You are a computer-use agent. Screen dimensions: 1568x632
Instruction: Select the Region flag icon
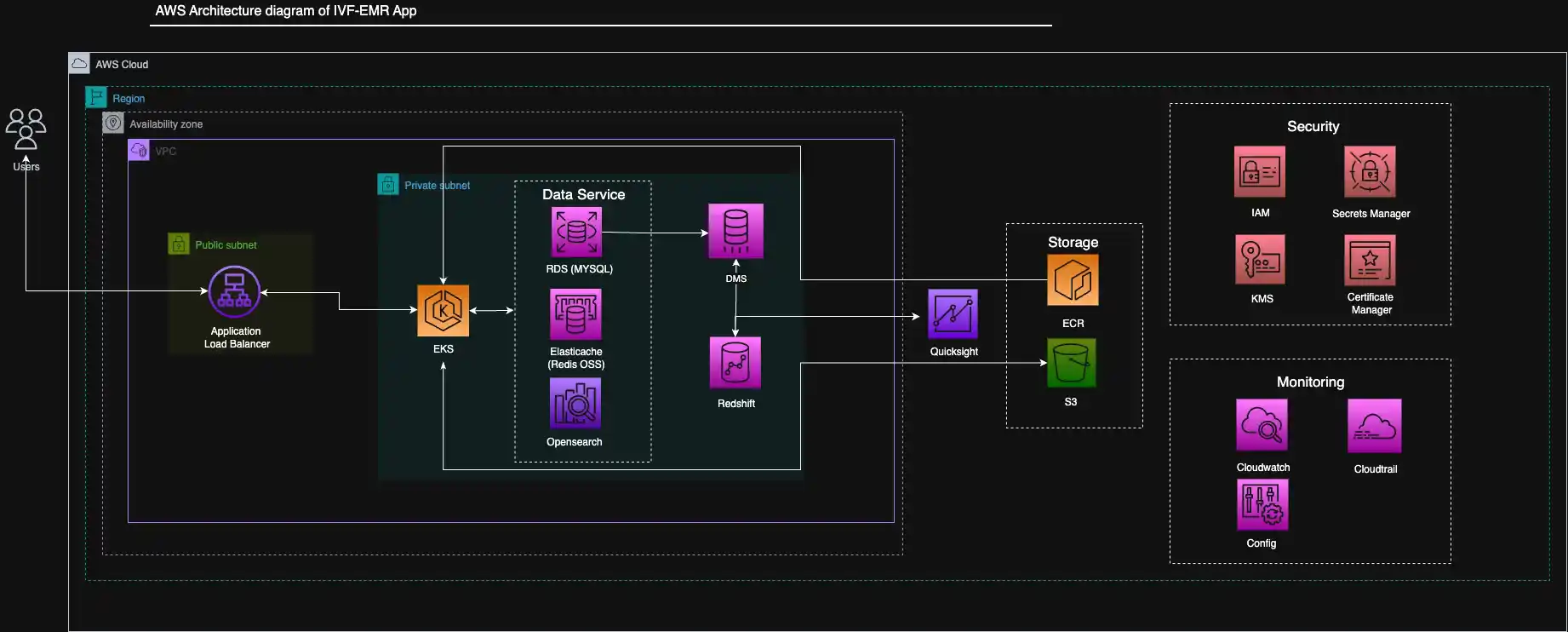[x=96, y=97]
